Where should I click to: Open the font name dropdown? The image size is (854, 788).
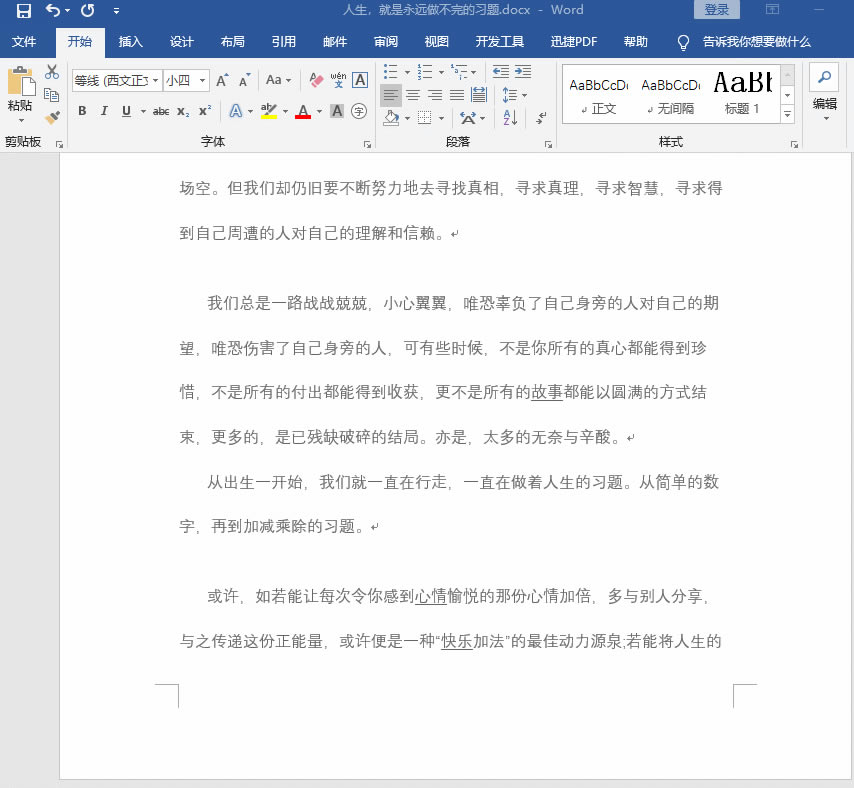[x=156, y=80]
